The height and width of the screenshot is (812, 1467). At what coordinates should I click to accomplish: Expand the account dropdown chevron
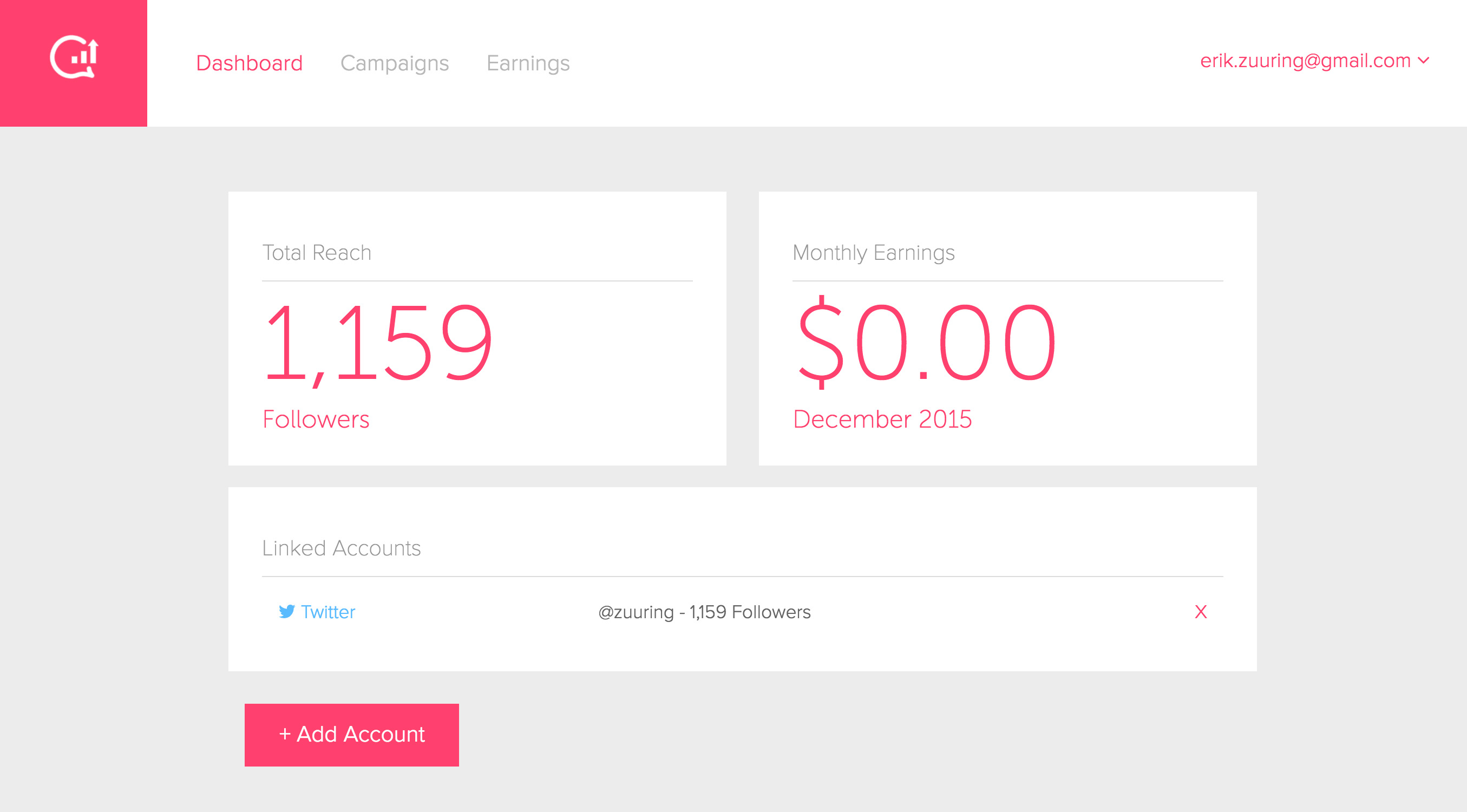tap(1424, 61)
